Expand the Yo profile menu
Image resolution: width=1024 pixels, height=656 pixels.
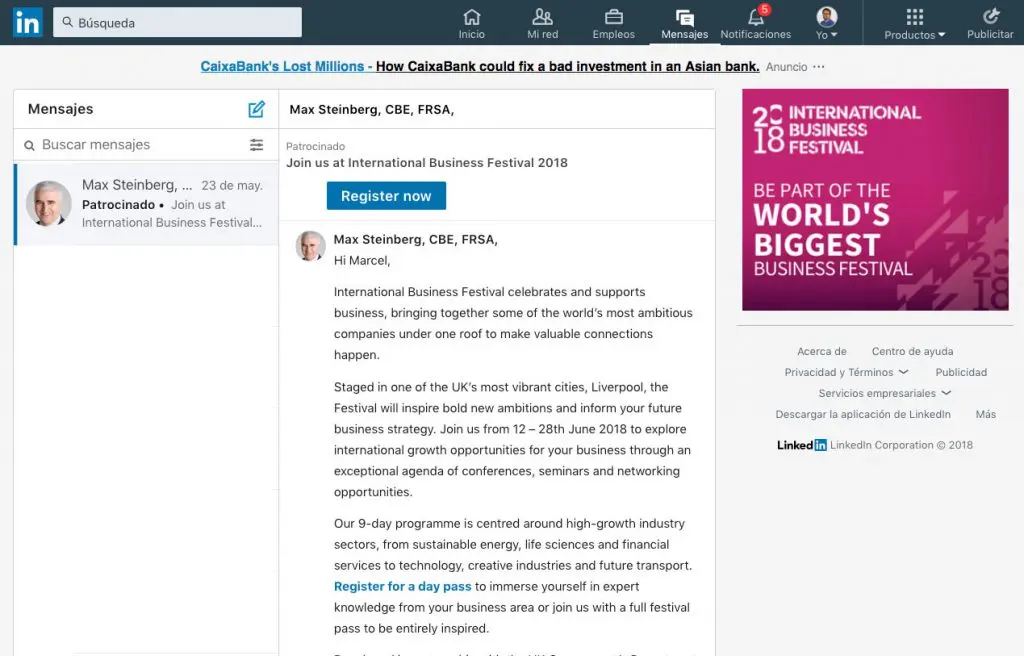(827, 24)
